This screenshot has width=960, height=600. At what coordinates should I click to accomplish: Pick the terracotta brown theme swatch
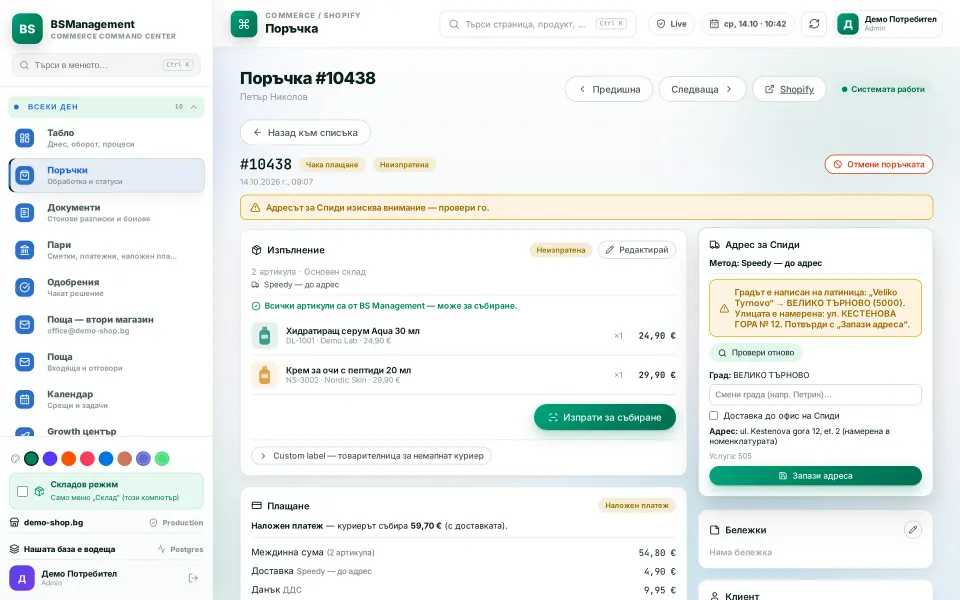(x=125, y=459)
